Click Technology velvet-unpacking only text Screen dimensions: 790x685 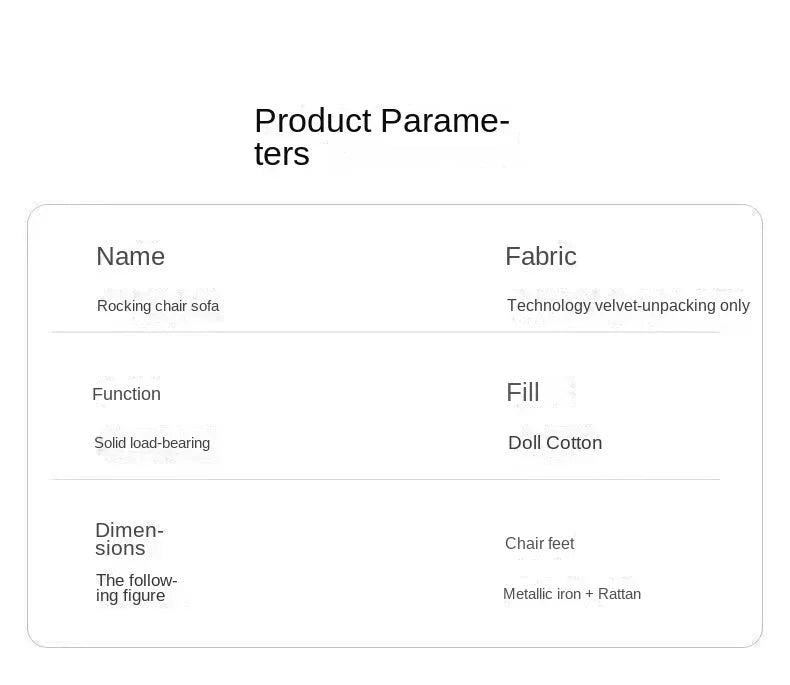[x=628, y=305]
